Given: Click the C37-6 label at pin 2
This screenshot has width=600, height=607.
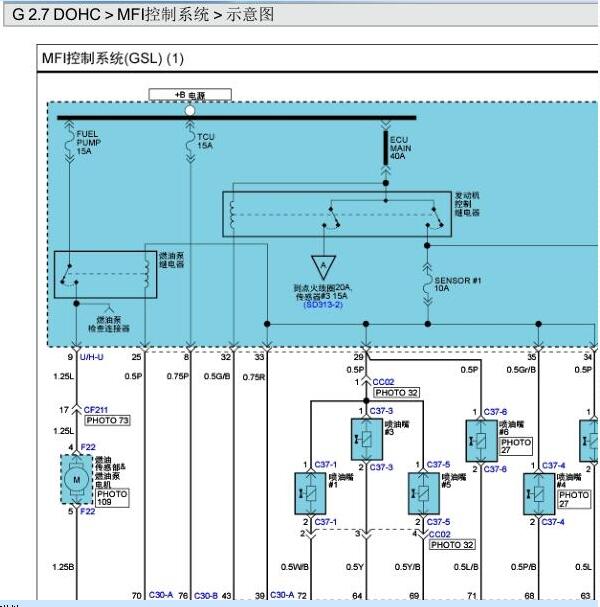Looking at the screenshot, I should point(495,469).
